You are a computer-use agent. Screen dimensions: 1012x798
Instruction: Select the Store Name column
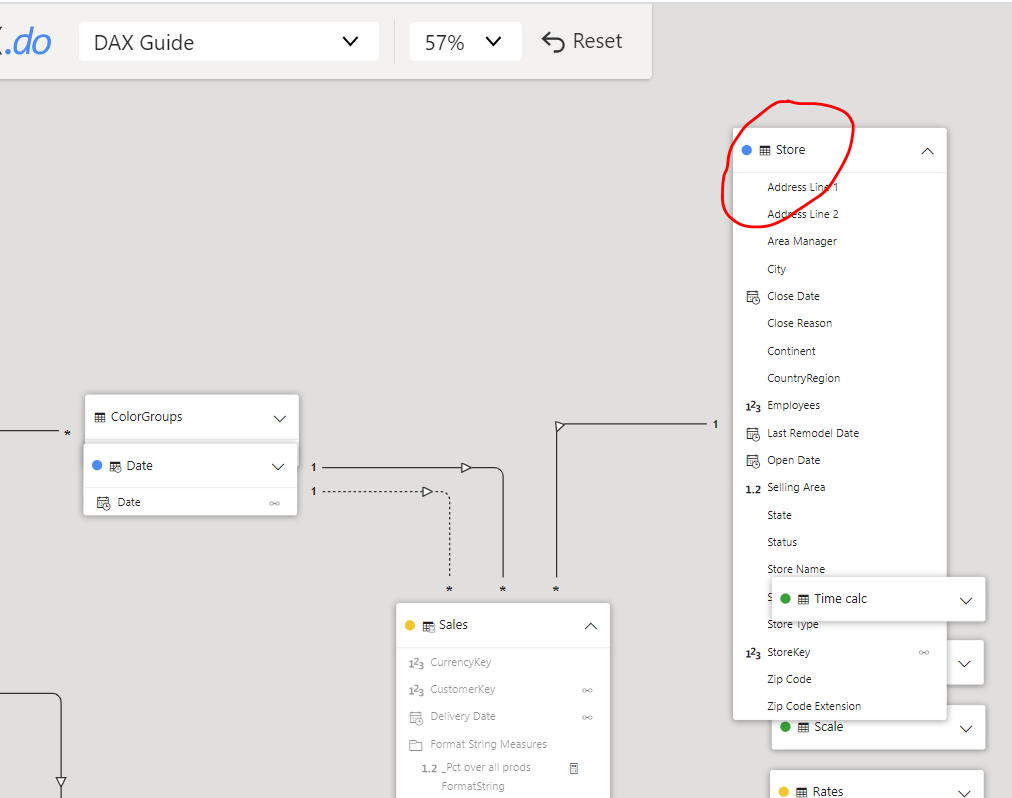pos(796,569)
